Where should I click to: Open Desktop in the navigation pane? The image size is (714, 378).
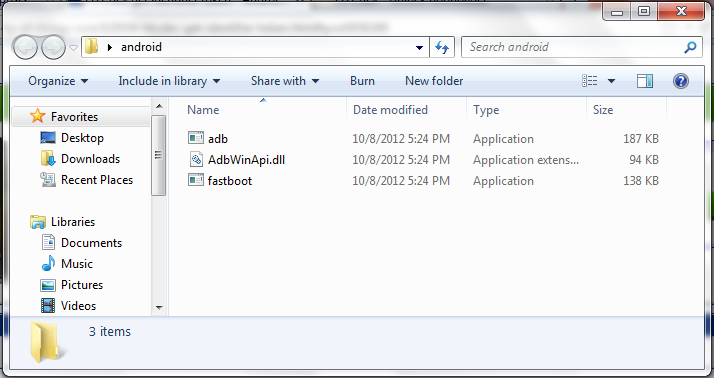(x=82, y=138)
